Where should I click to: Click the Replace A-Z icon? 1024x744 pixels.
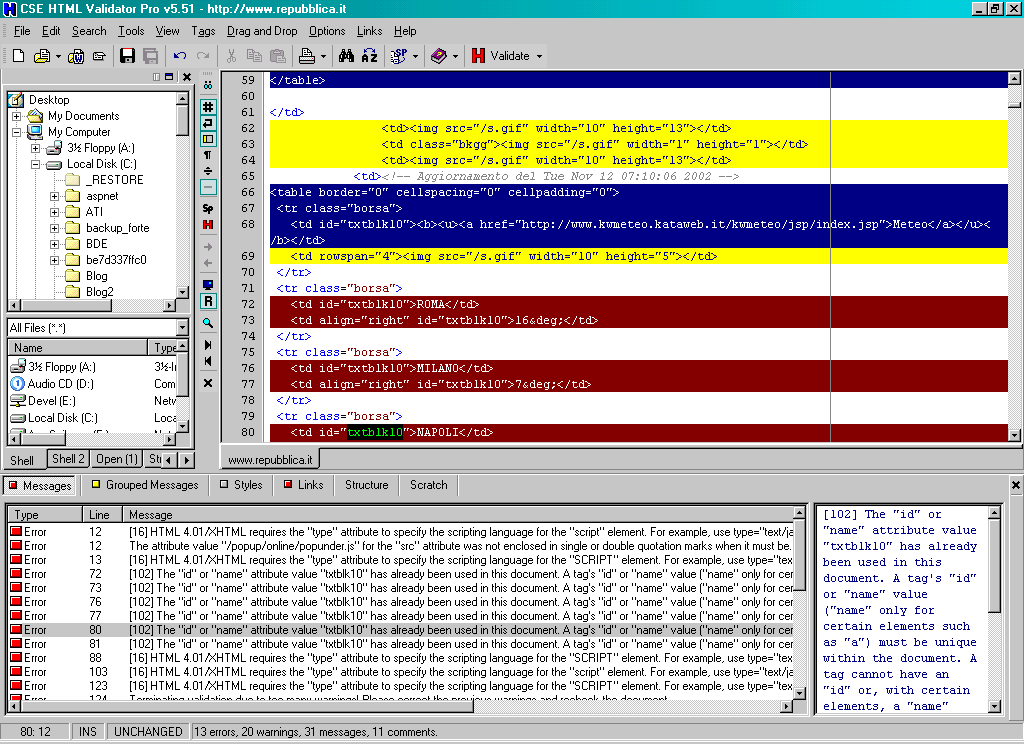pyautogui.click(x=369, y=56)
